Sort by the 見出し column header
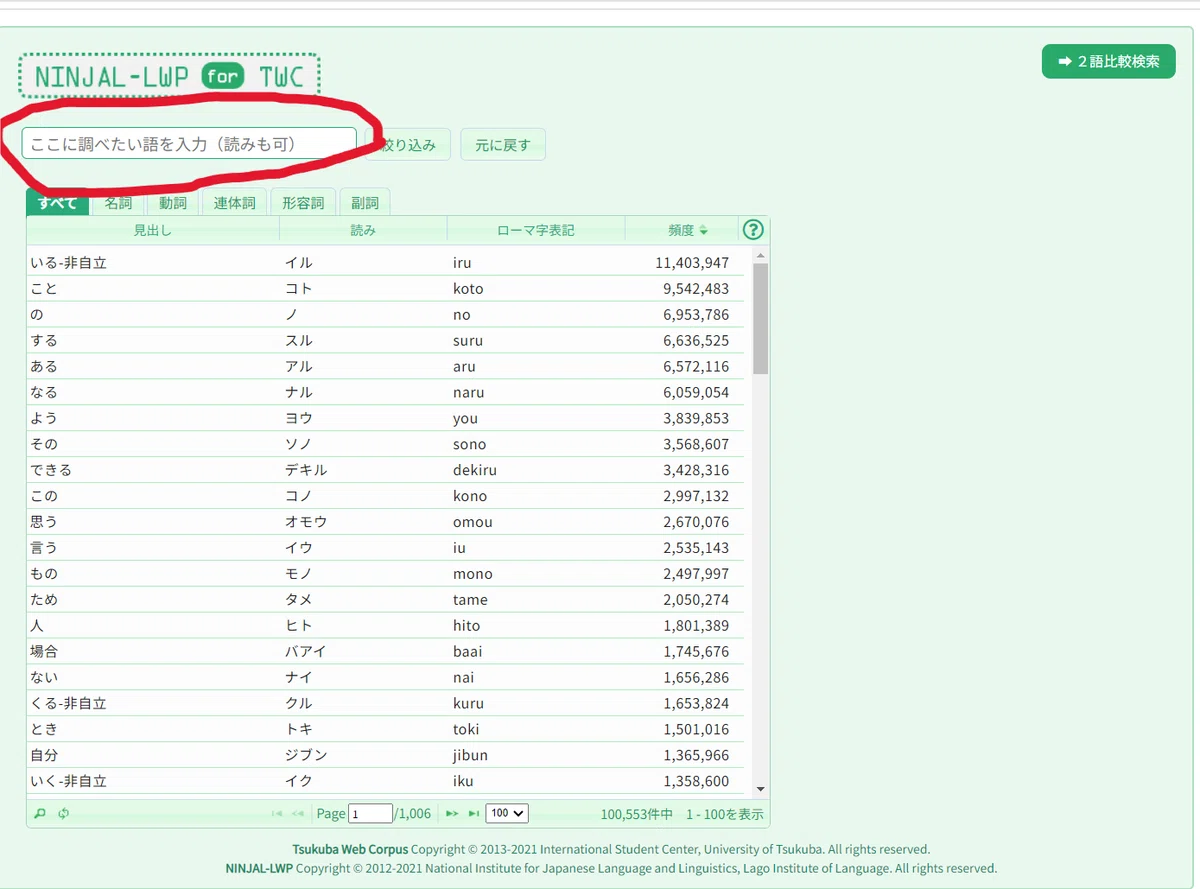Image resolution: width=1200 pixels, height=889 pixels. coord(153,230)
